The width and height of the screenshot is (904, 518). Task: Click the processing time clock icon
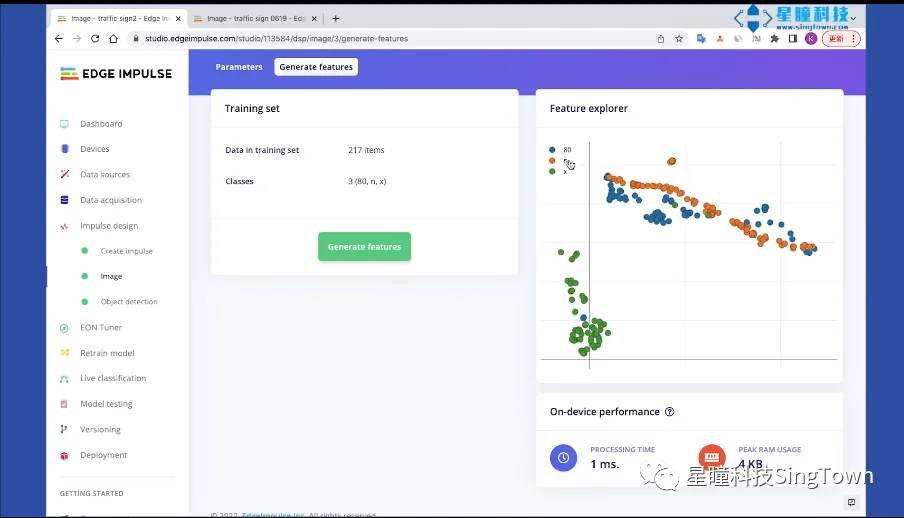click(x=563, y=457)
